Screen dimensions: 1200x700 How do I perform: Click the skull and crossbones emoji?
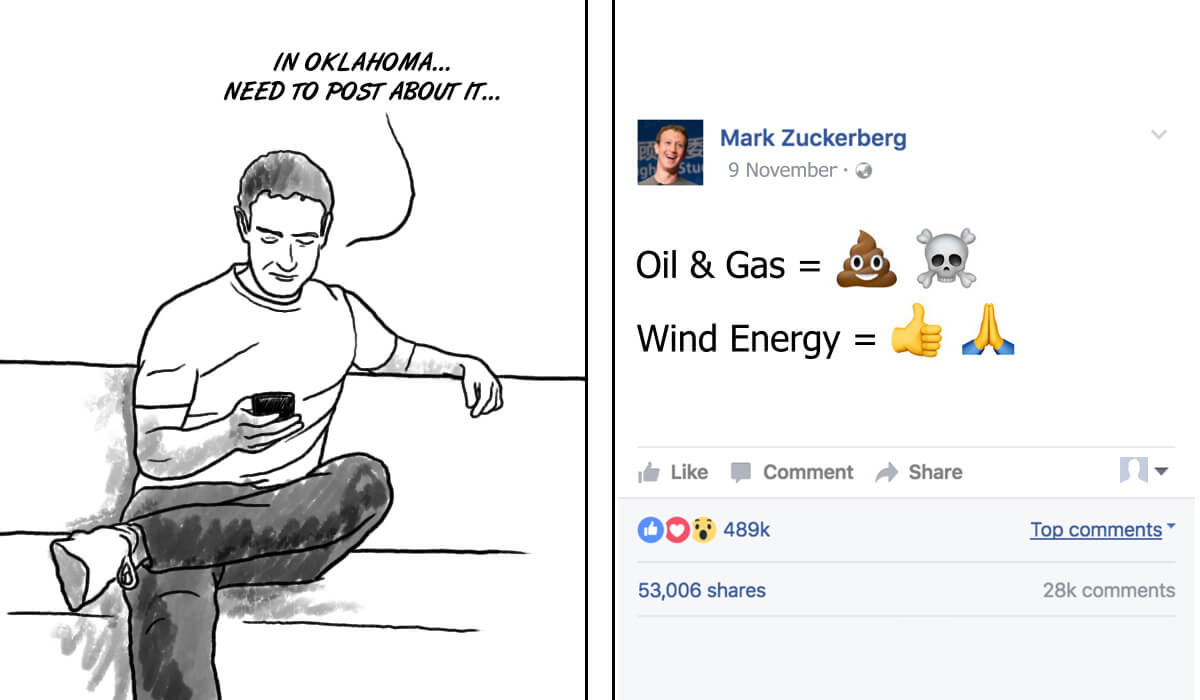tap(945, 260)
